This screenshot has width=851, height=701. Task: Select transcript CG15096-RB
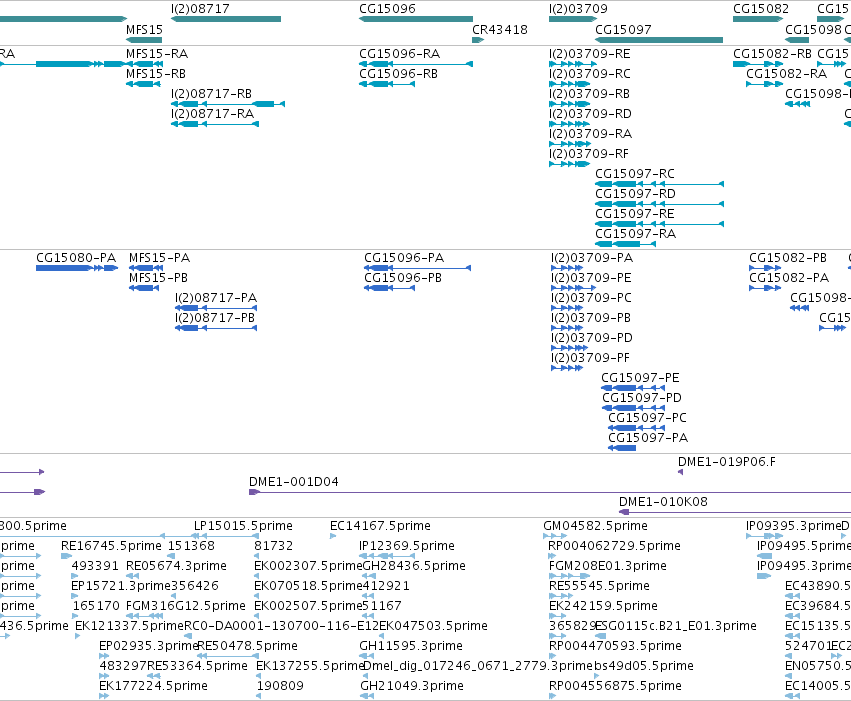[x=399, y=74]
